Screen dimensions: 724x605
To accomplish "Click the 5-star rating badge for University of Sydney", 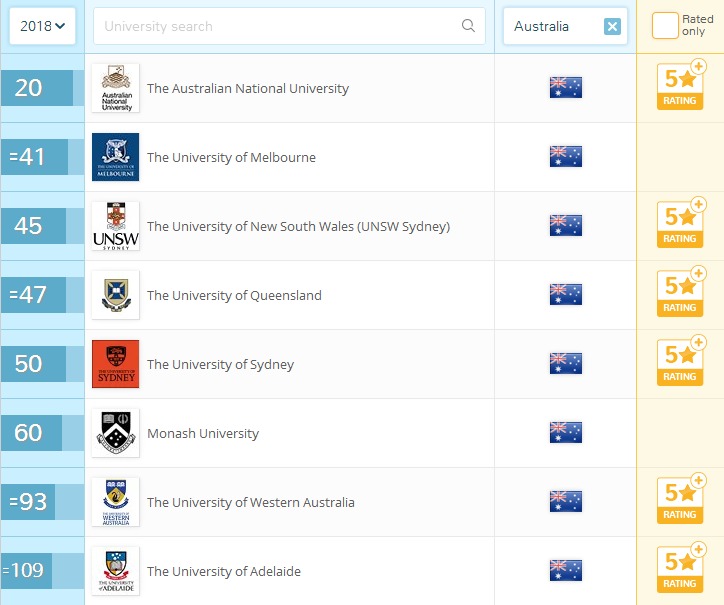I will point(680,362).
